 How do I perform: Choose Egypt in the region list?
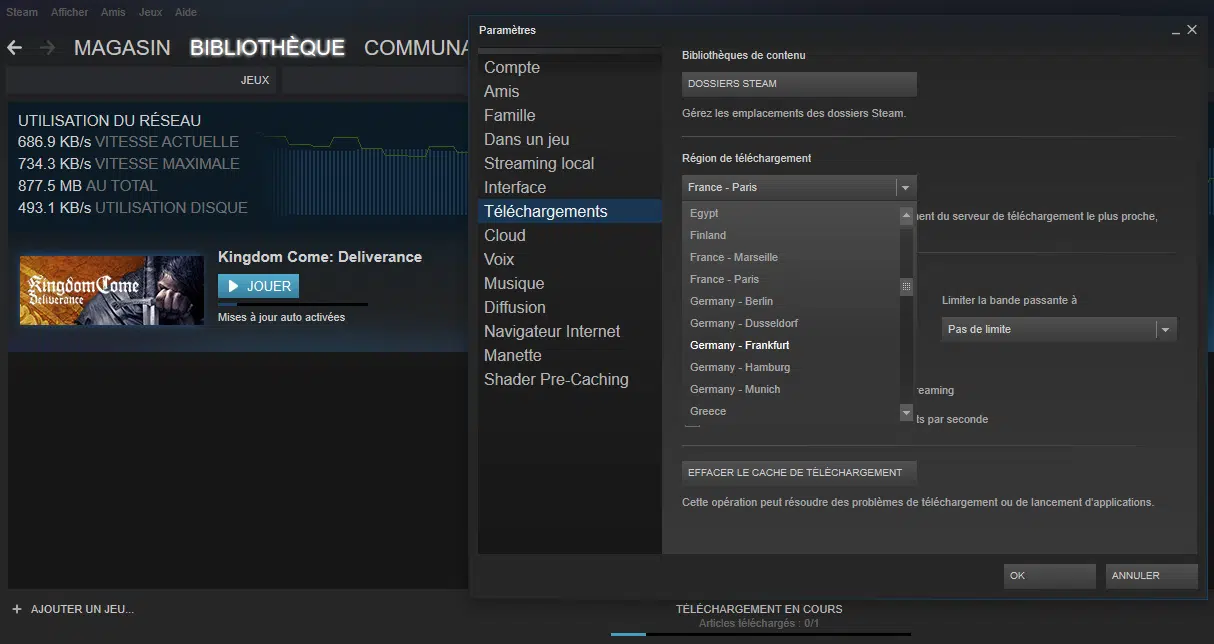(x=791, y=213)
